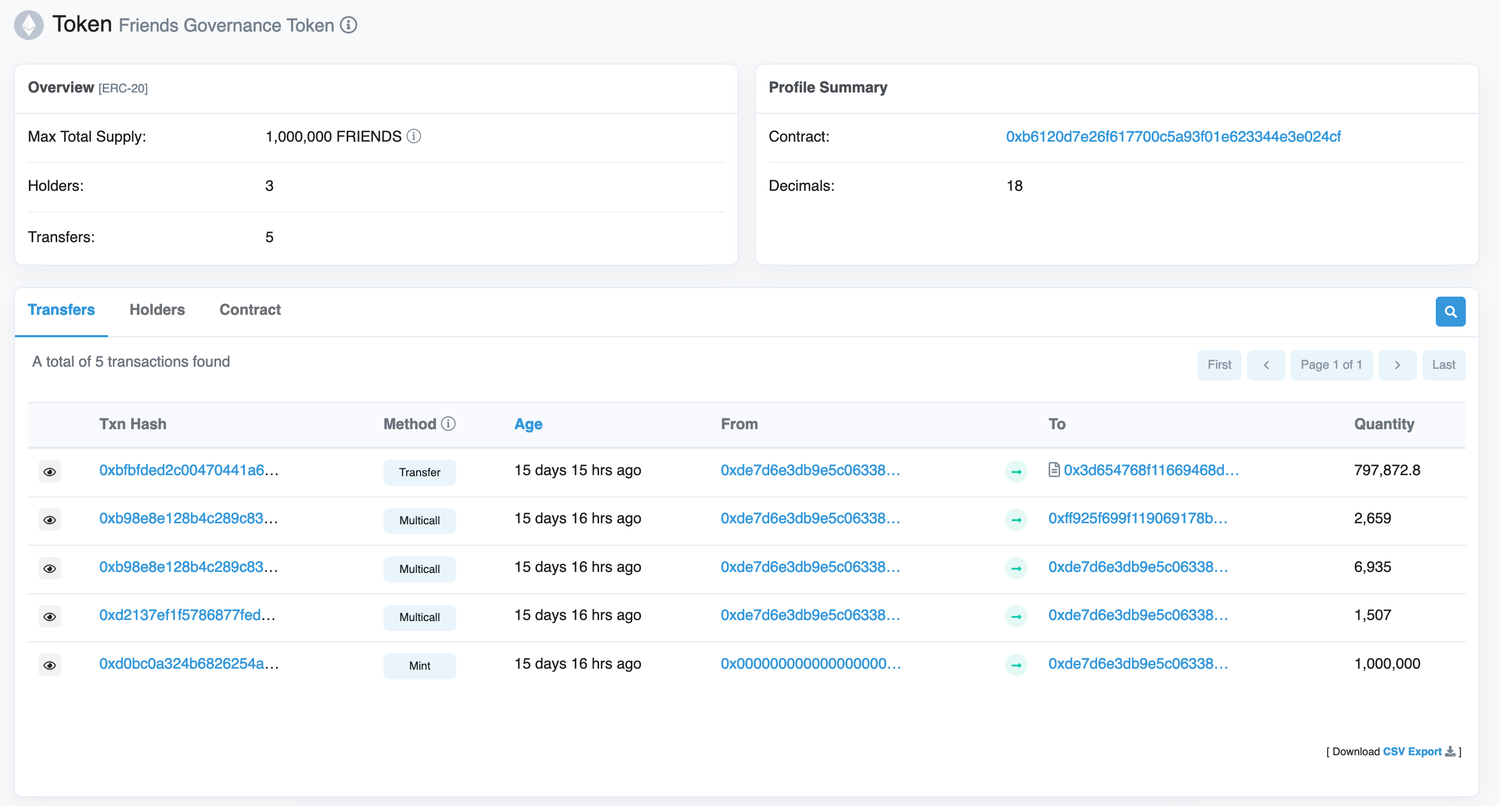Open the blue search button

click(x=1451, y=312)
